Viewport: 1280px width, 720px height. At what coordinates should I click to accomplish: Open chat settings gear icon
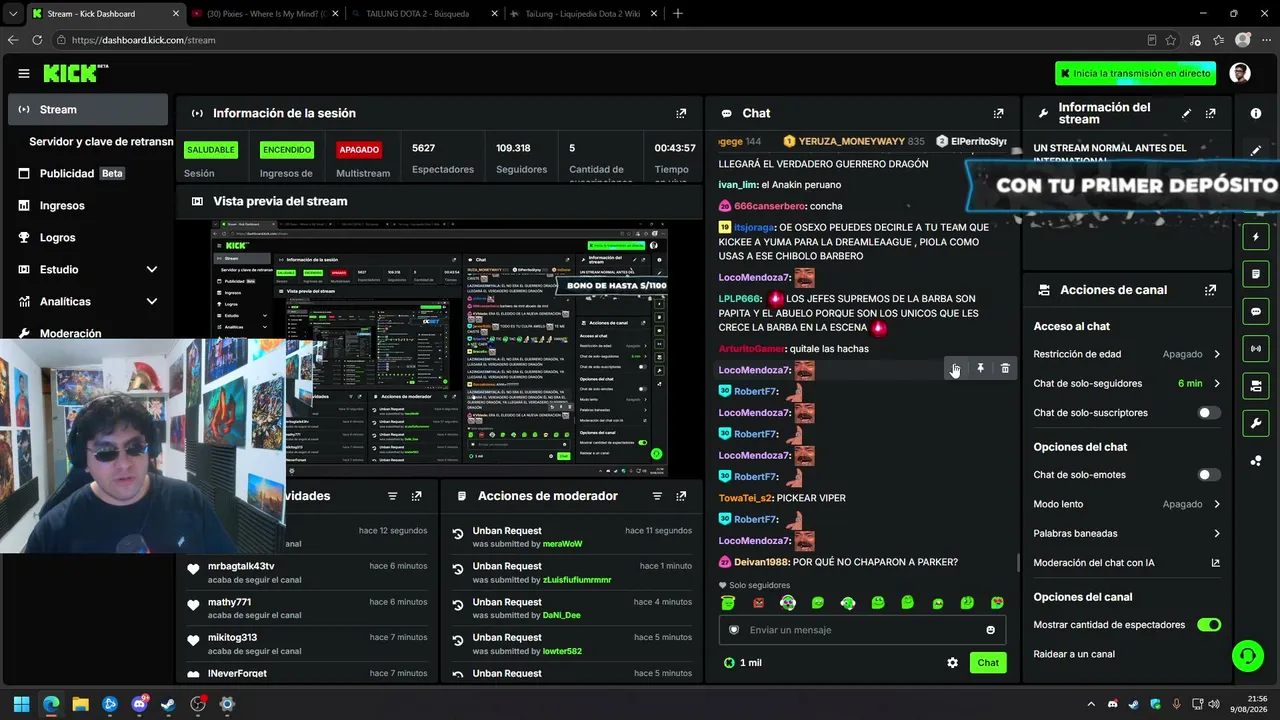pos(952,663)
